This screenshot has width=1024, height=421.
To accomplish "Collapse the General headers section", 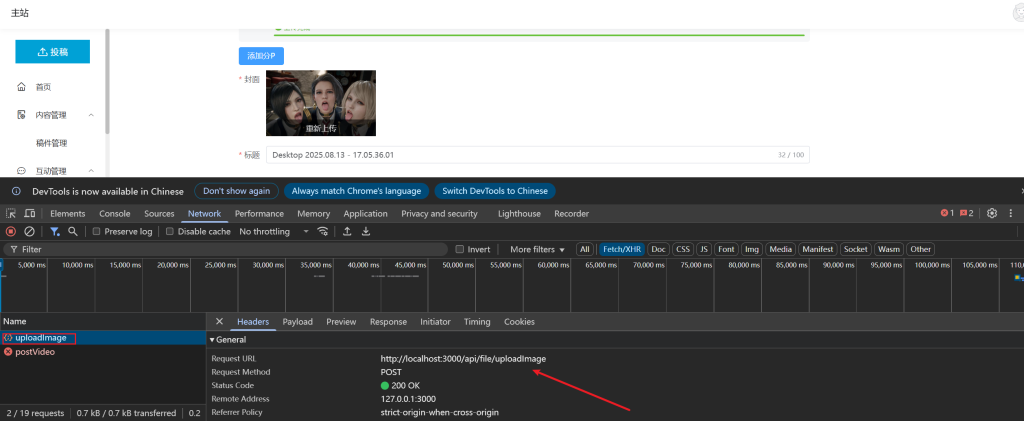I will coord(212,340).
